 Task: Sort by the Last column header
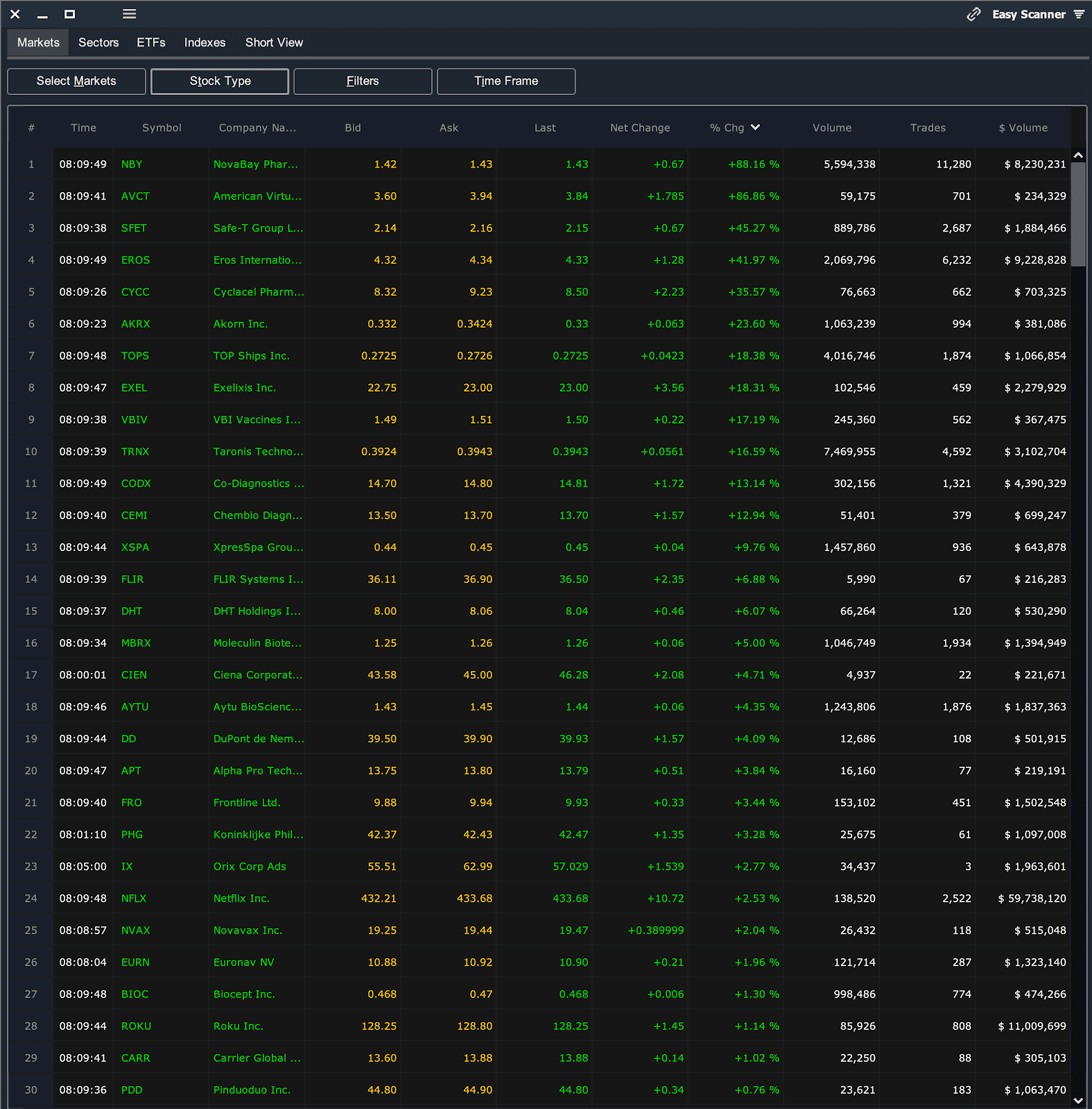coord(545,128)
